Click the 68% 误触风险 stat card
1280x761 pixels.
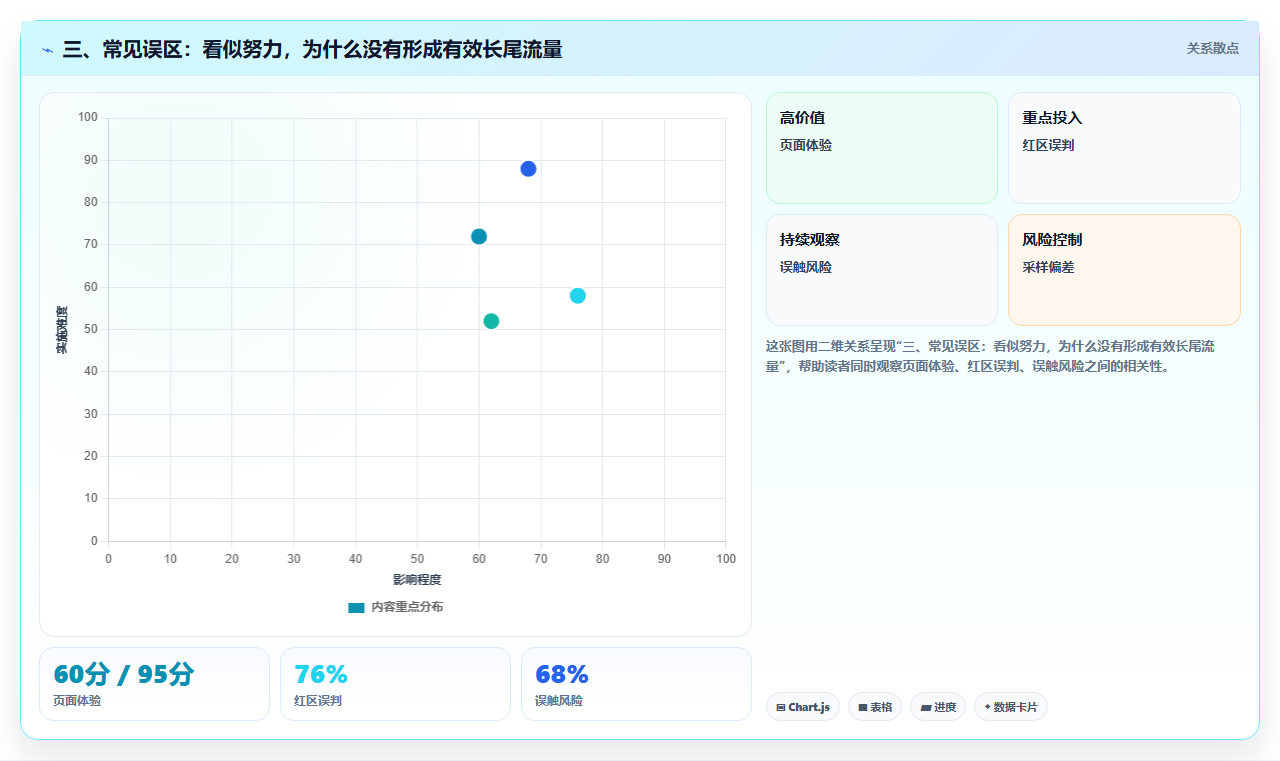click(636, 684)
